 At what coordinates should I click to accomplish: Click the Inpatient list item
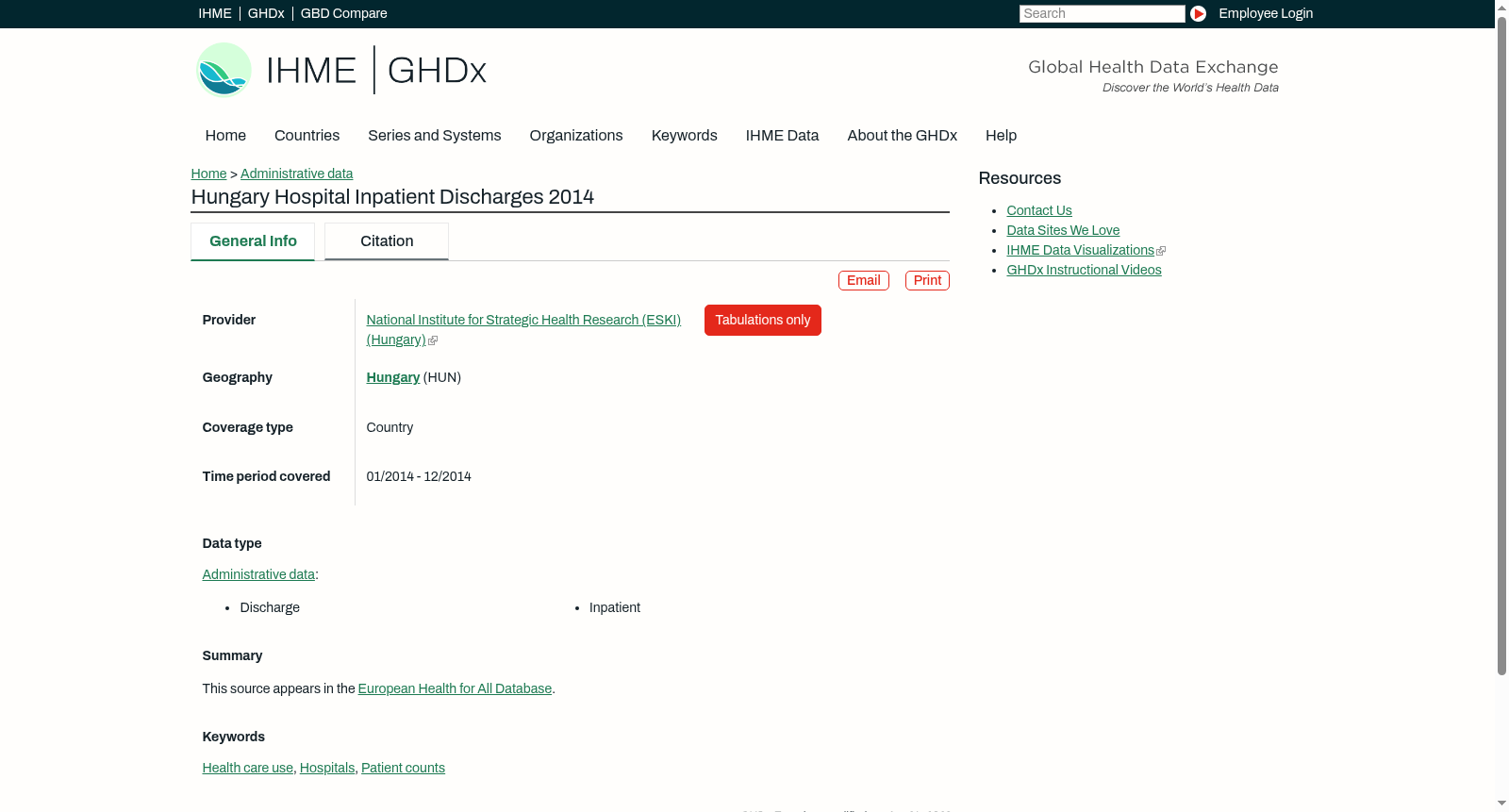pos(615,607)
